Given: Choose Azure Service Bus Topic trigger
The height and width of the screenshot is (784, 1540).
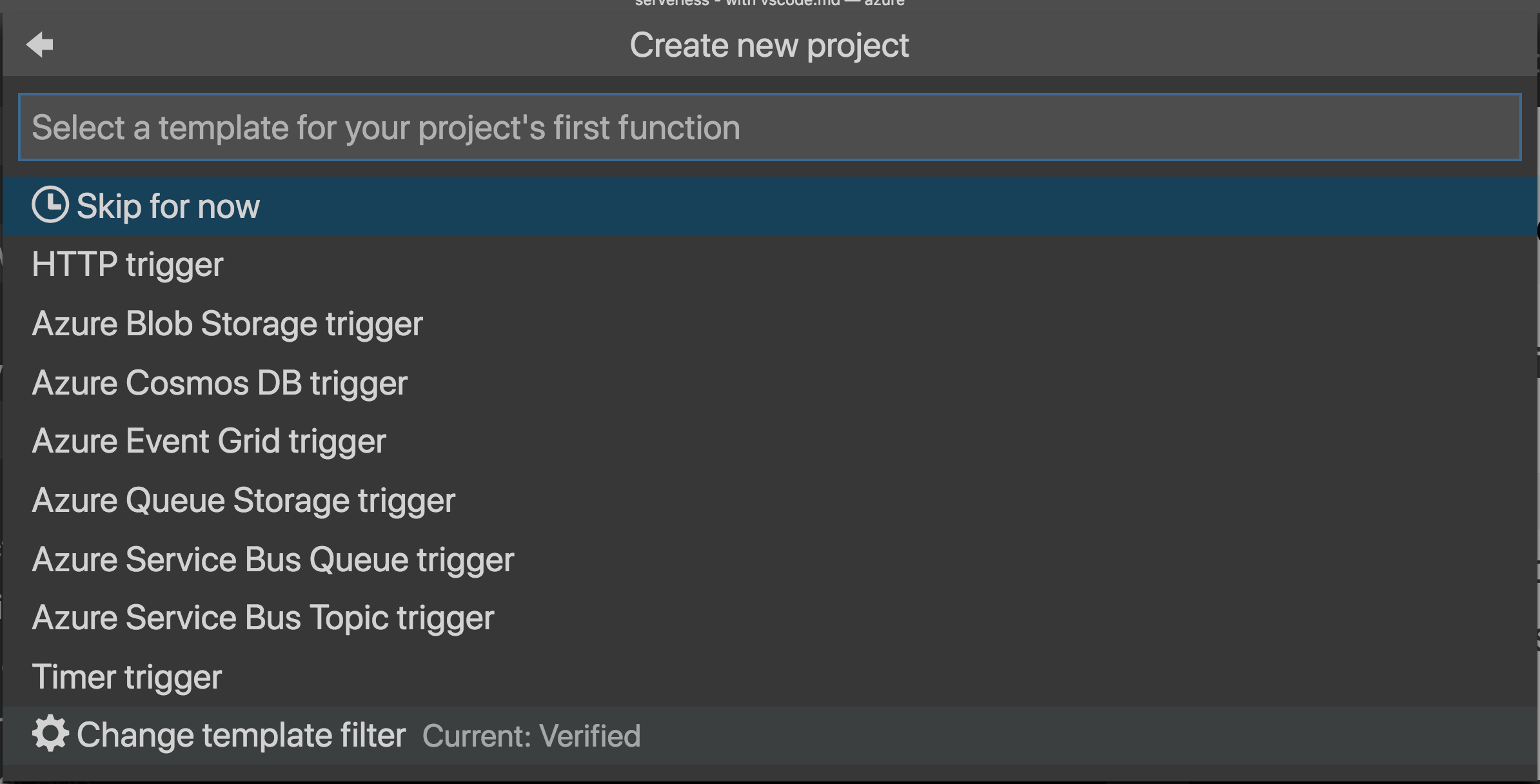Looking at the screenshot, I should coord(262,618).
